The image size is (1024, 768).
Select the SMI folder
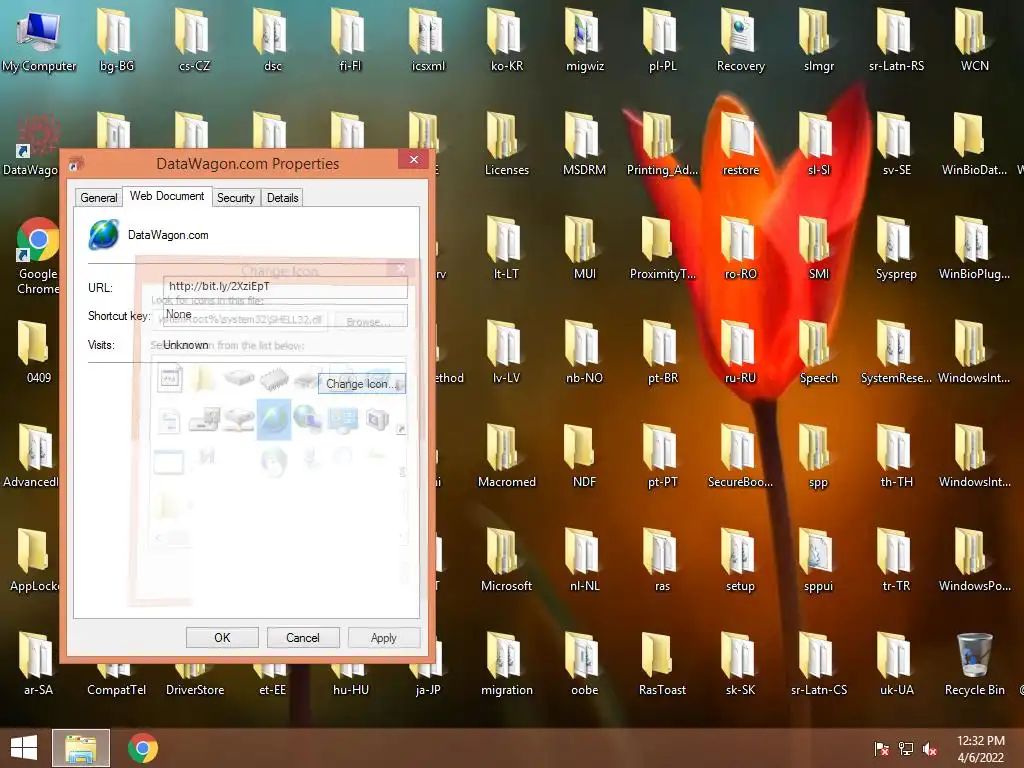click(818, 248)
